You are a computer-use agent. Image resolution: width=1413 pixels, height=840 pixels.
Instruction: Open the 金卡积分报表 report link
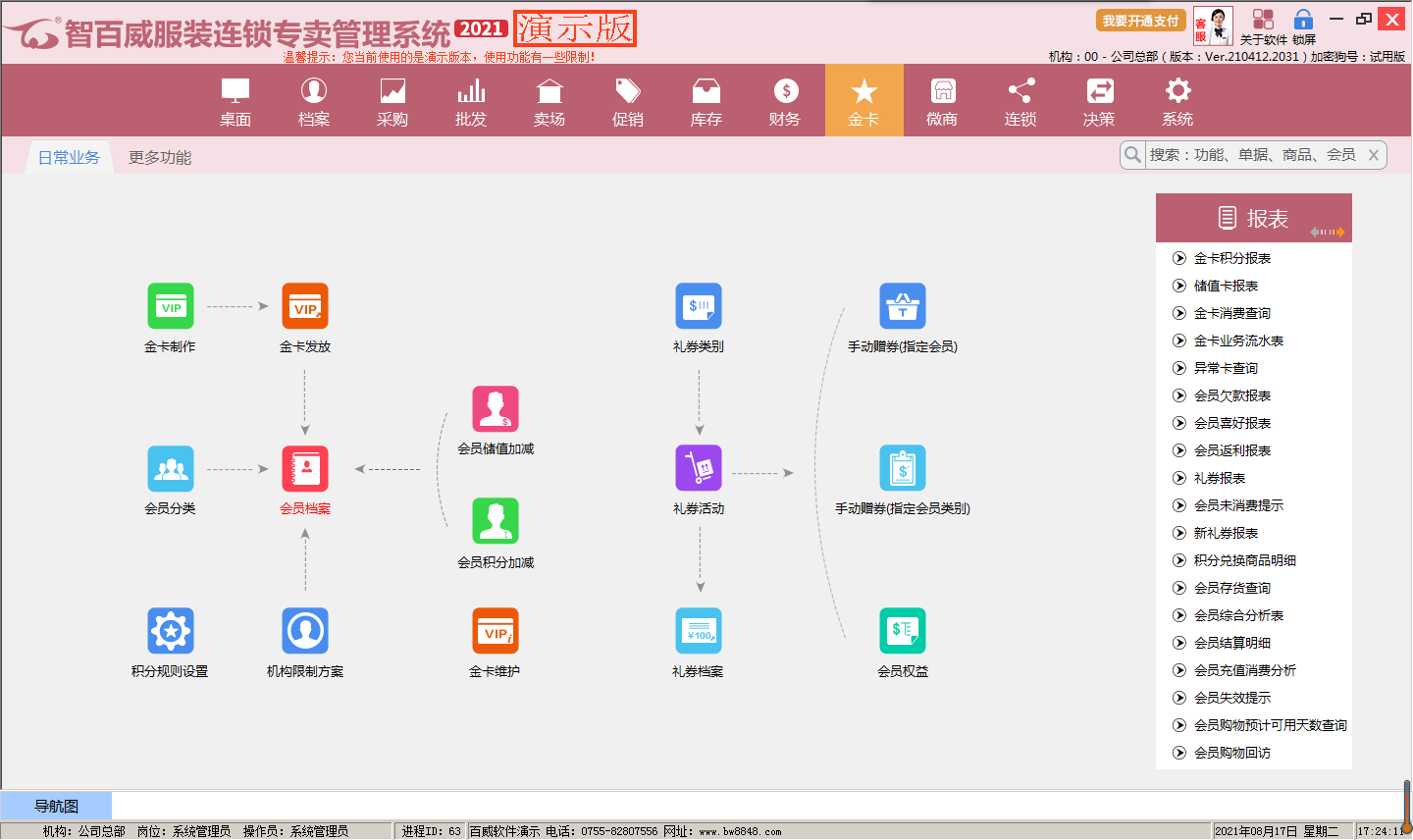pos(1231,259)
